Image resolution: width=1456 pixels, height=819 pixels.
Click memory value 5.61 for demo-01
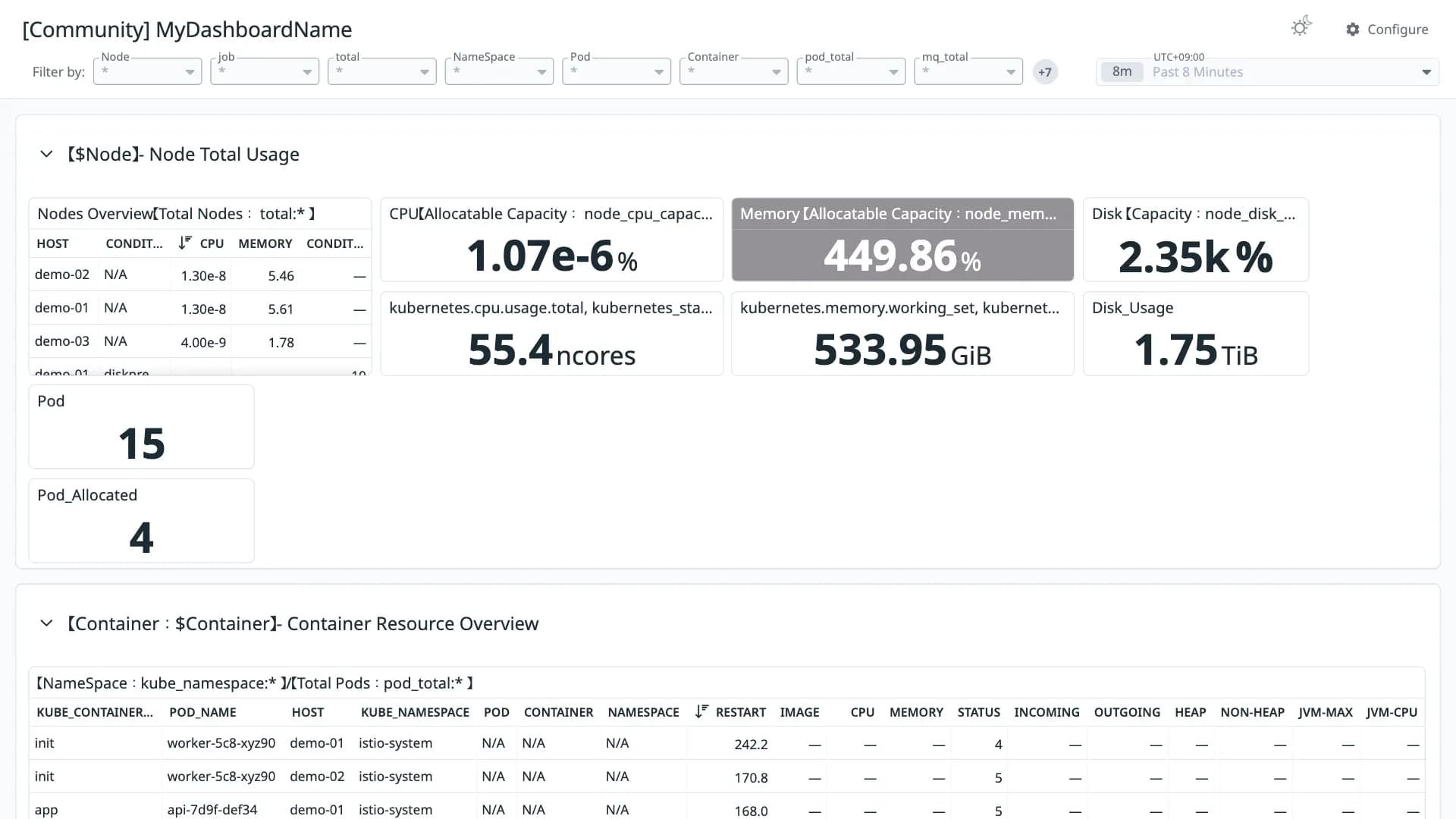point(281,309)
